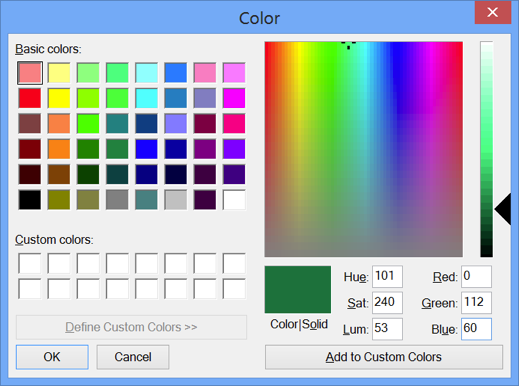Screen dimensions: 519x386
Task: Pick the light gray basic color swatch
Action: click(x=176, y=200)
